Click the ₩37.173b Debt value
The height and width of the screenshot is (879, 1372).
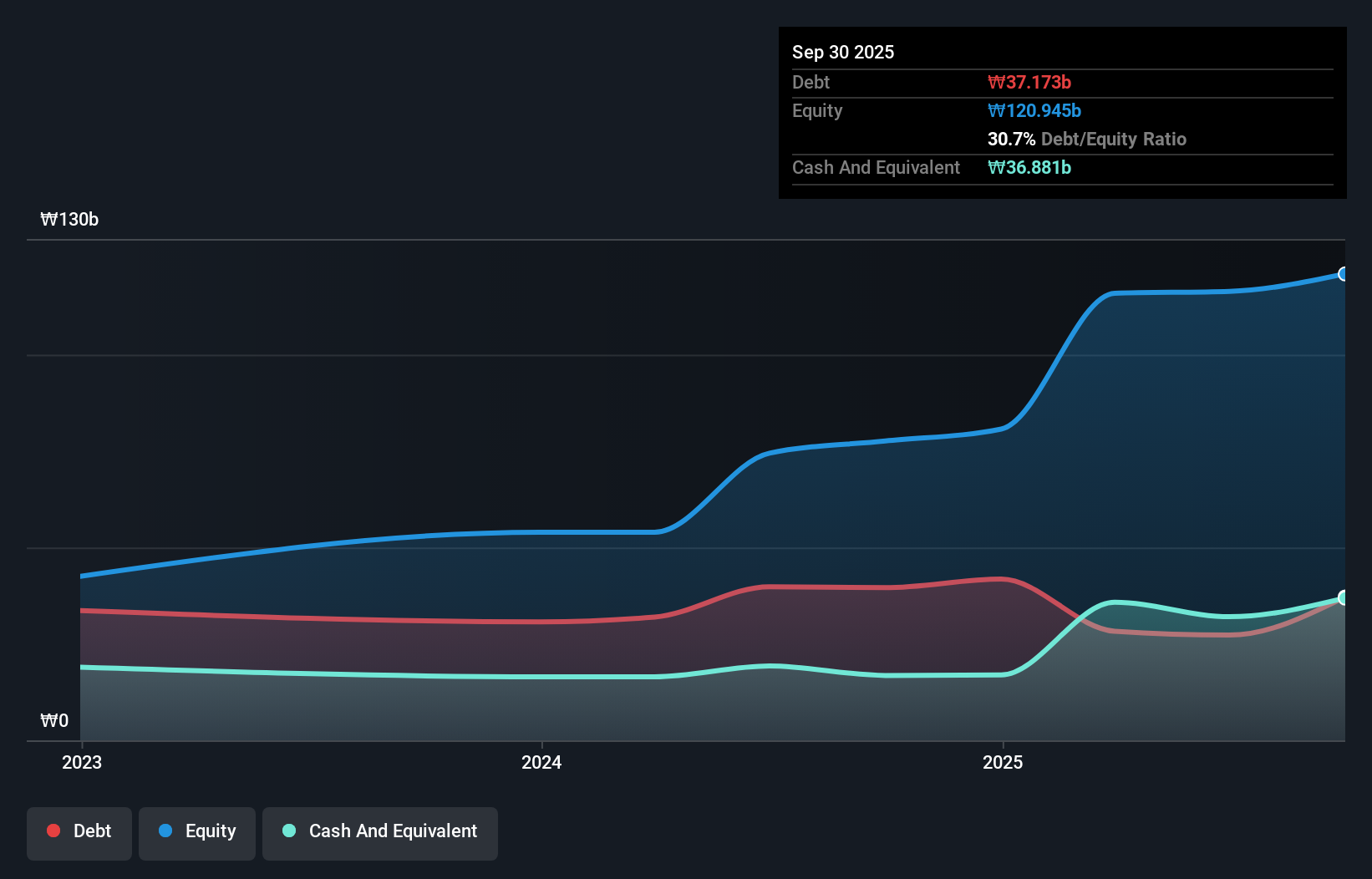pyautogui.click(x=1030, y=82)
